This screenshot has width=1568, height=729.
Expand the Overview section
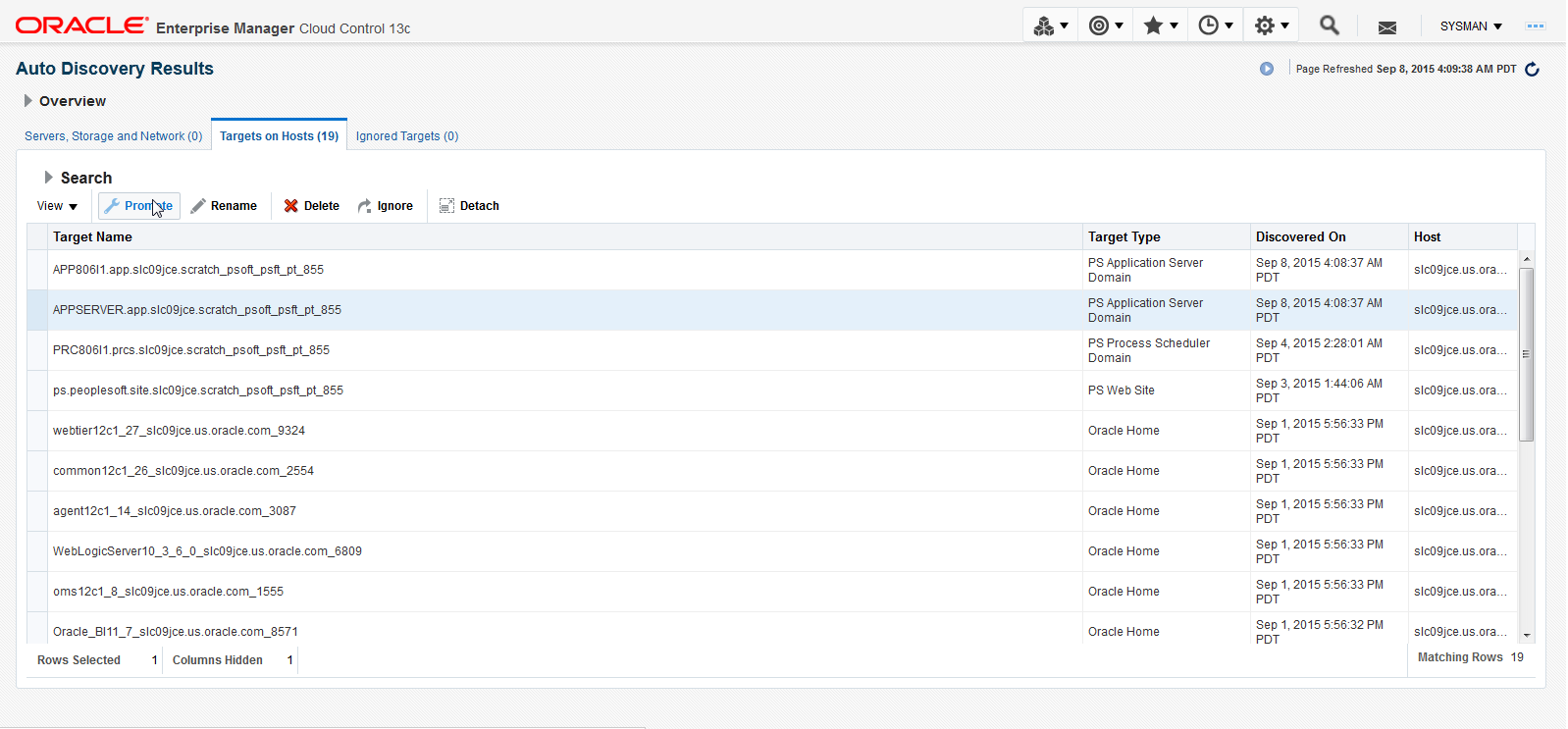(28, 101)
